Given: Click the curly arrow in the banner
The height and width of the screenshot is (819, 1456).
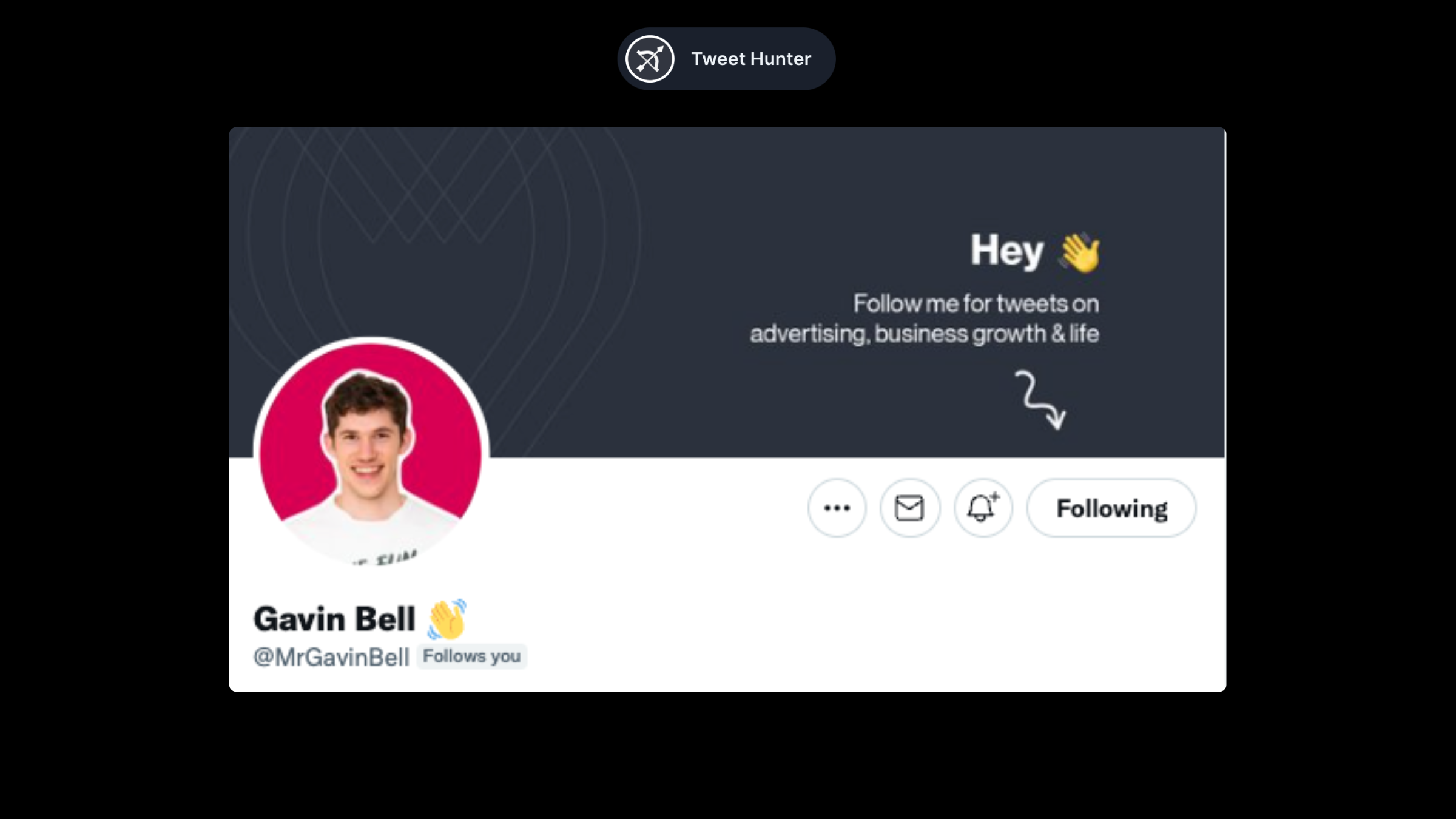Looking at the screenshot, I should click(x=1040, y=399).
